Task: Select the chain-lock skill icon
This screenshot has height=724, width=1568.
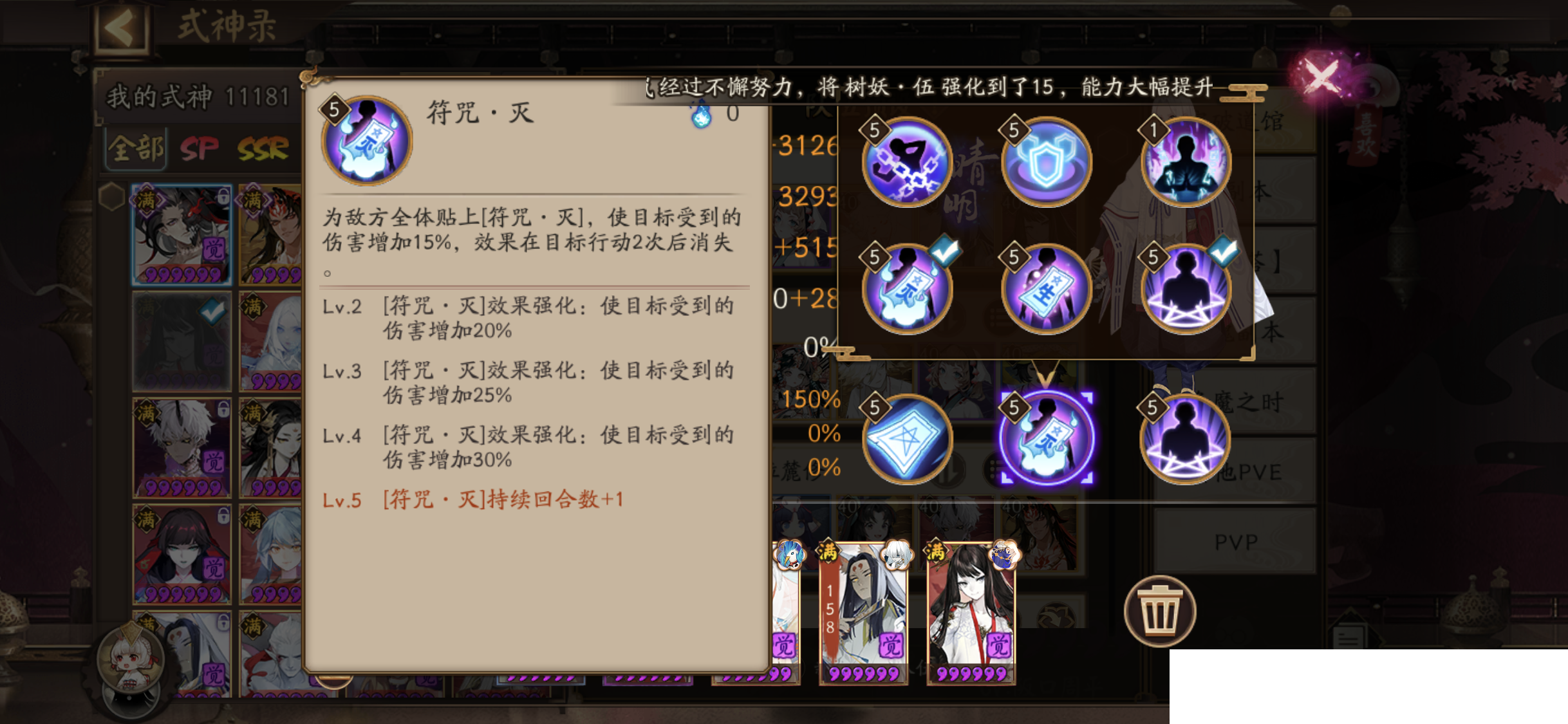Action: click(907, 162)
